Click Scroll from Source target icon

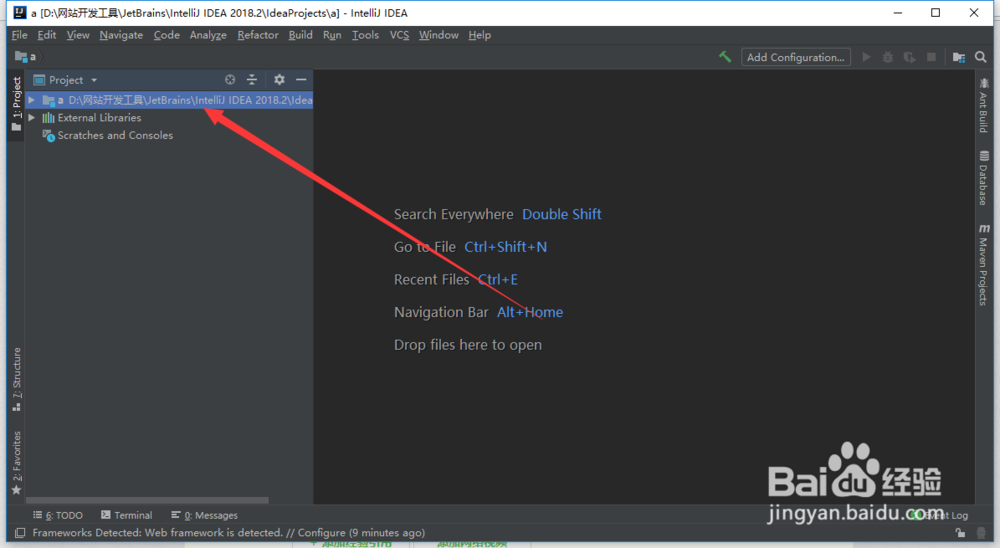tap(230, 79)
